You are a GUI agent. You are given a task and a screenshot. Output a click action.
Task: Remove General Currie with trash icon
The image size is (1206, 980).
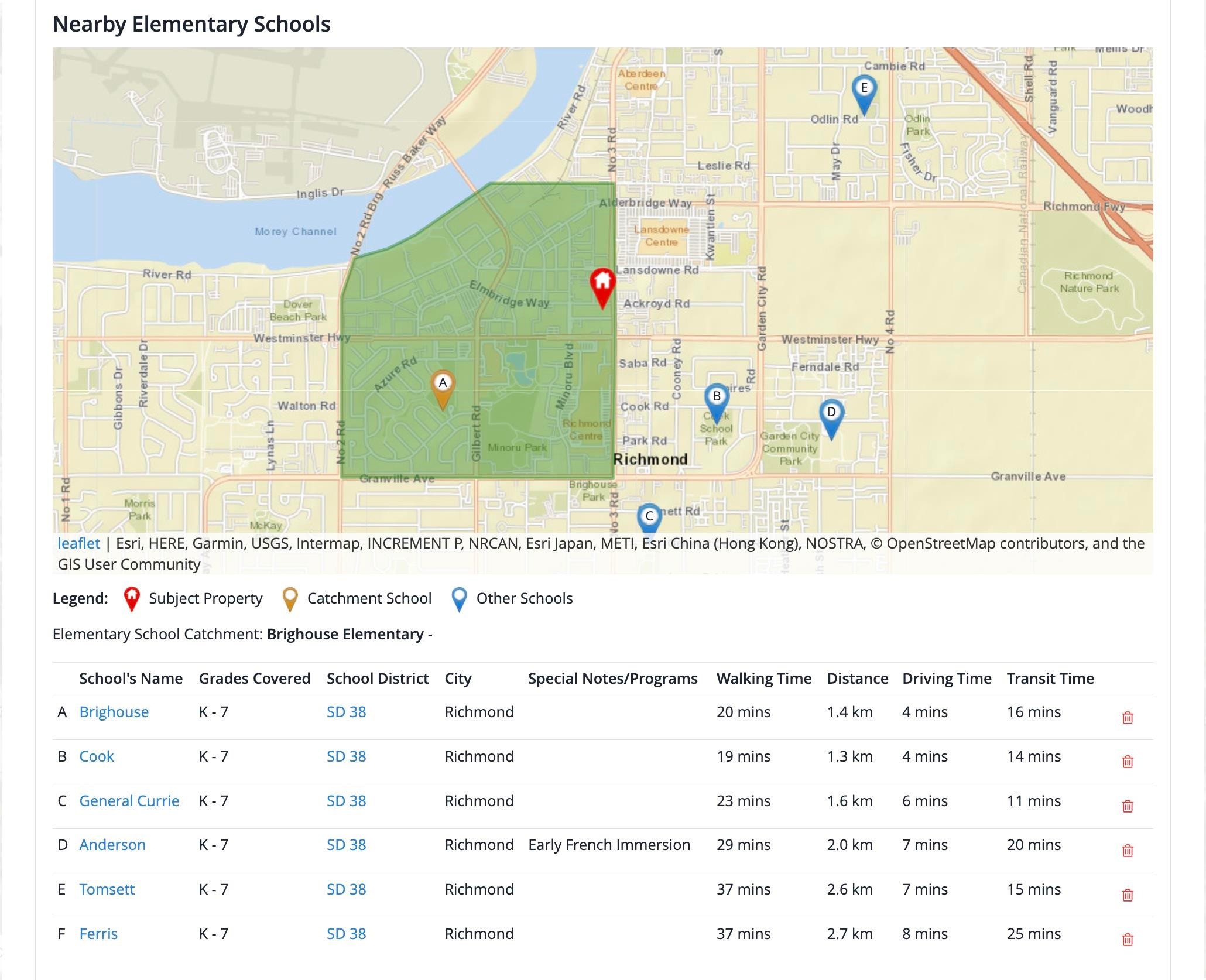click(1127, 806)
